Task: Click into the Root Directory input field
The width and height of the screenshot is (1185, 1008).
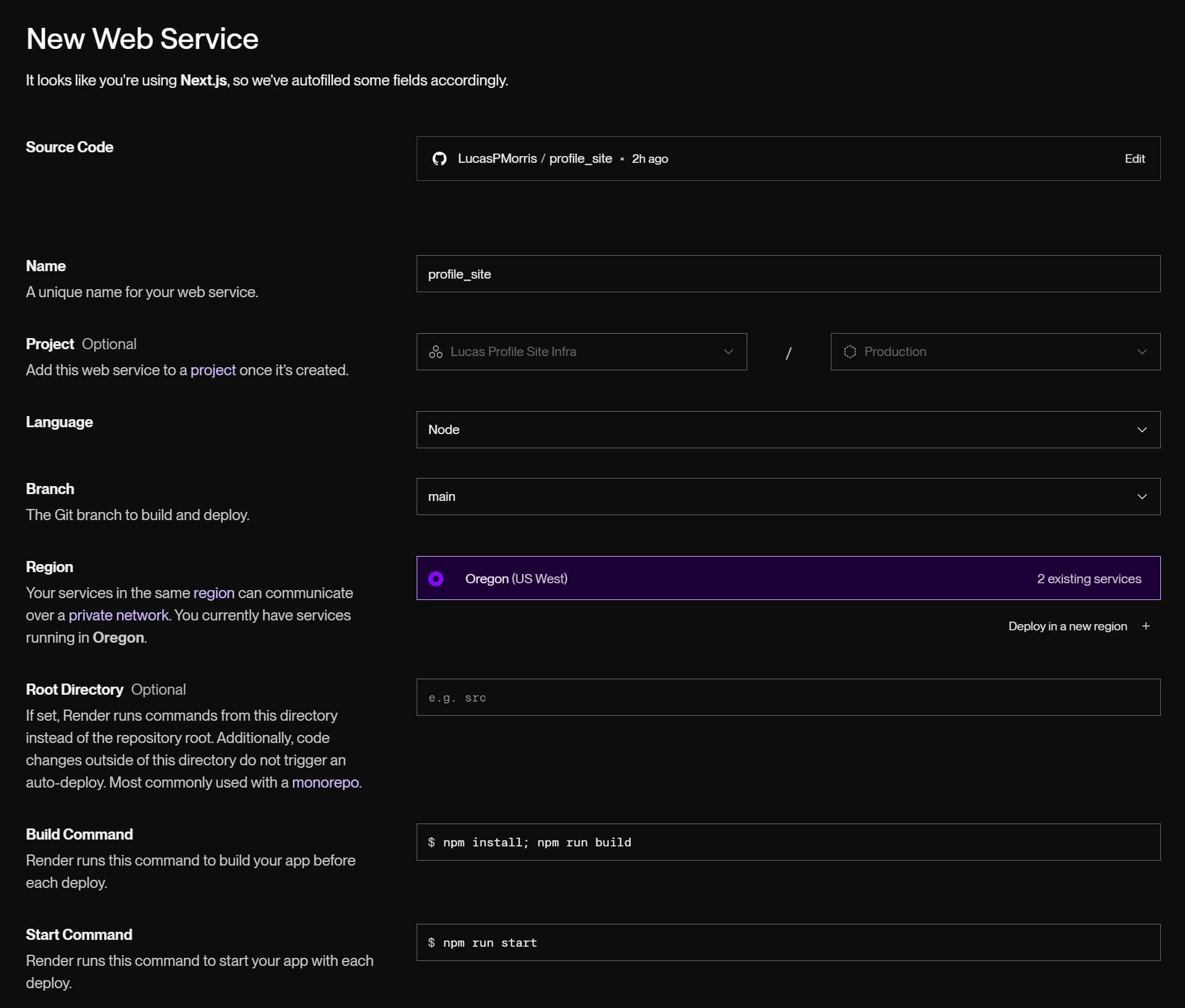Action: 788,697
